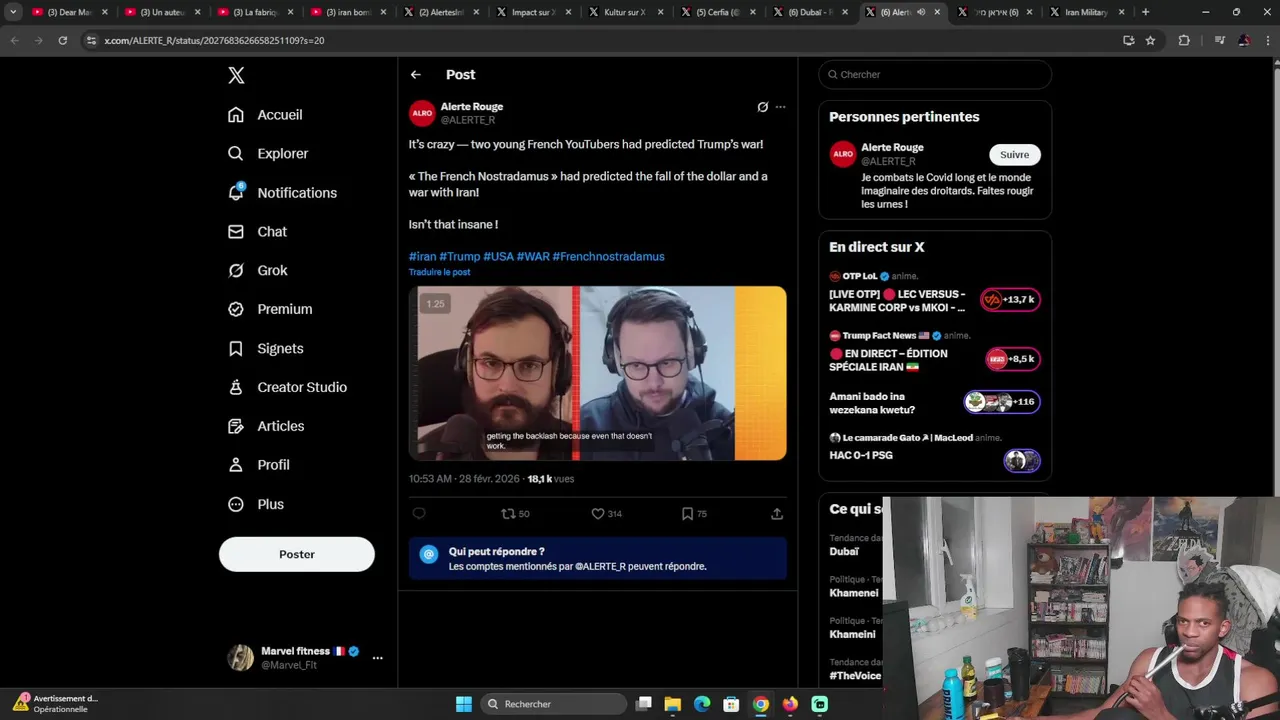Click the #WAR hashtag

tap(533, 257)
